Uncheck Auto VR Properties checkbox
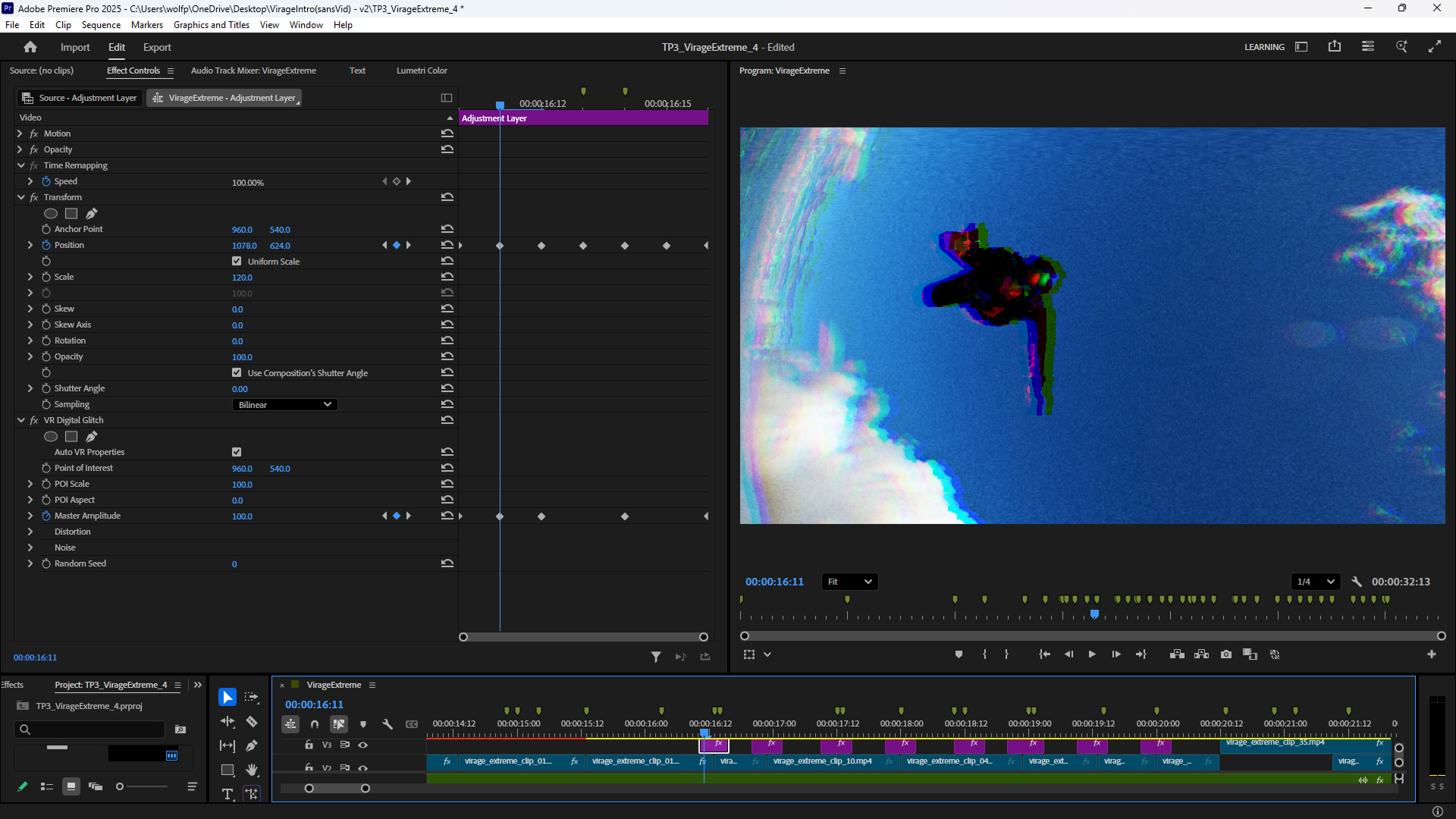This screenshot has height=819, width=1456. (x=237, y=452)
